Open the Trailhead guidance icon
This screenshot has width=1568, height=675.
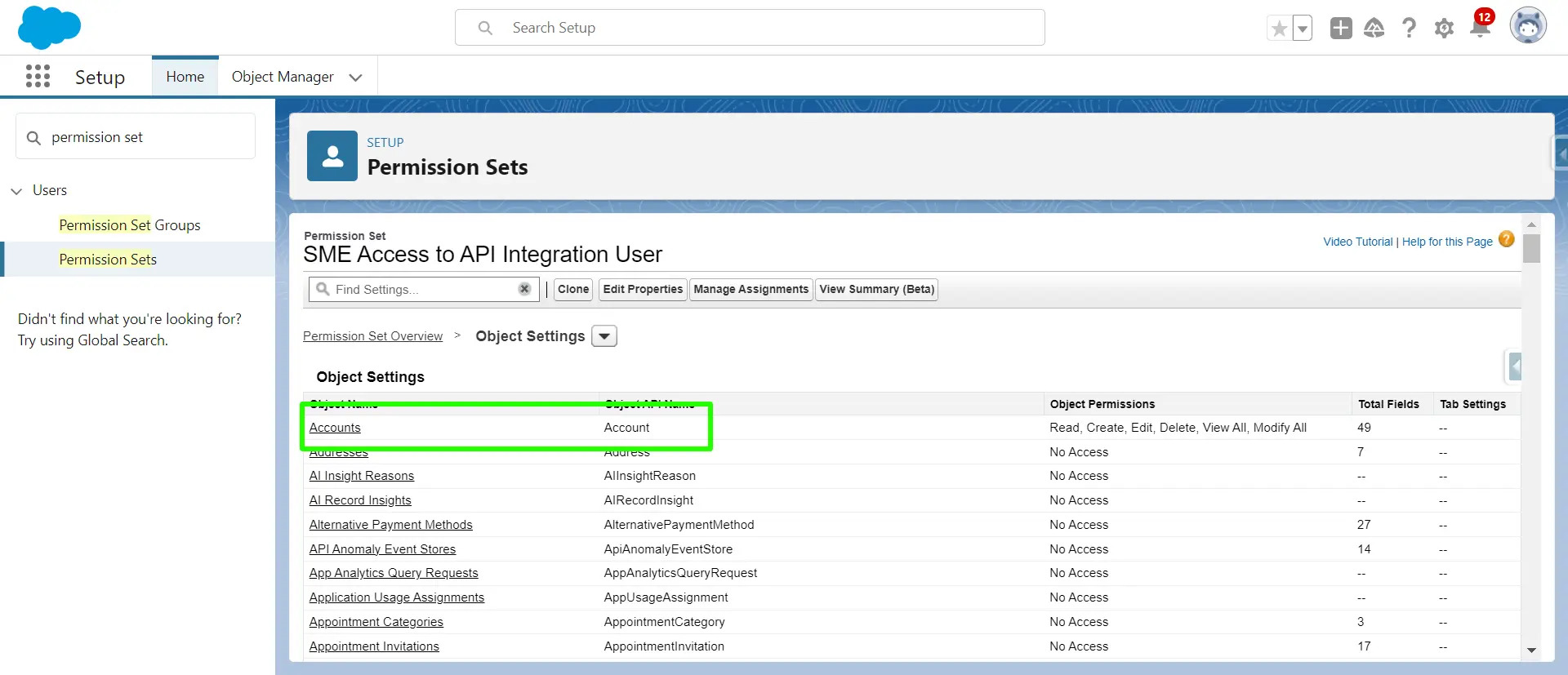1374,29
